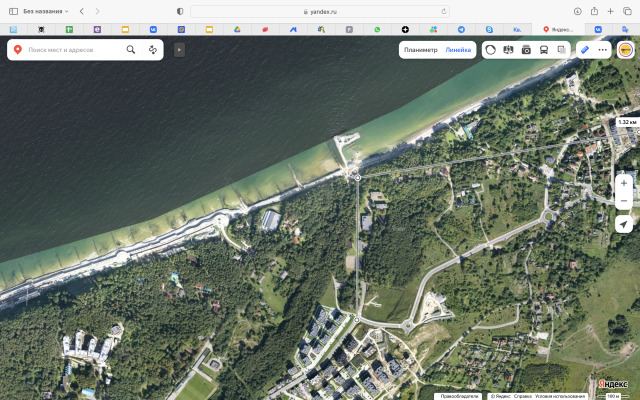The height and width of the screenshot is (400, 640).
Task: Open the Справка link at bottom
Action: click(522, 396)
